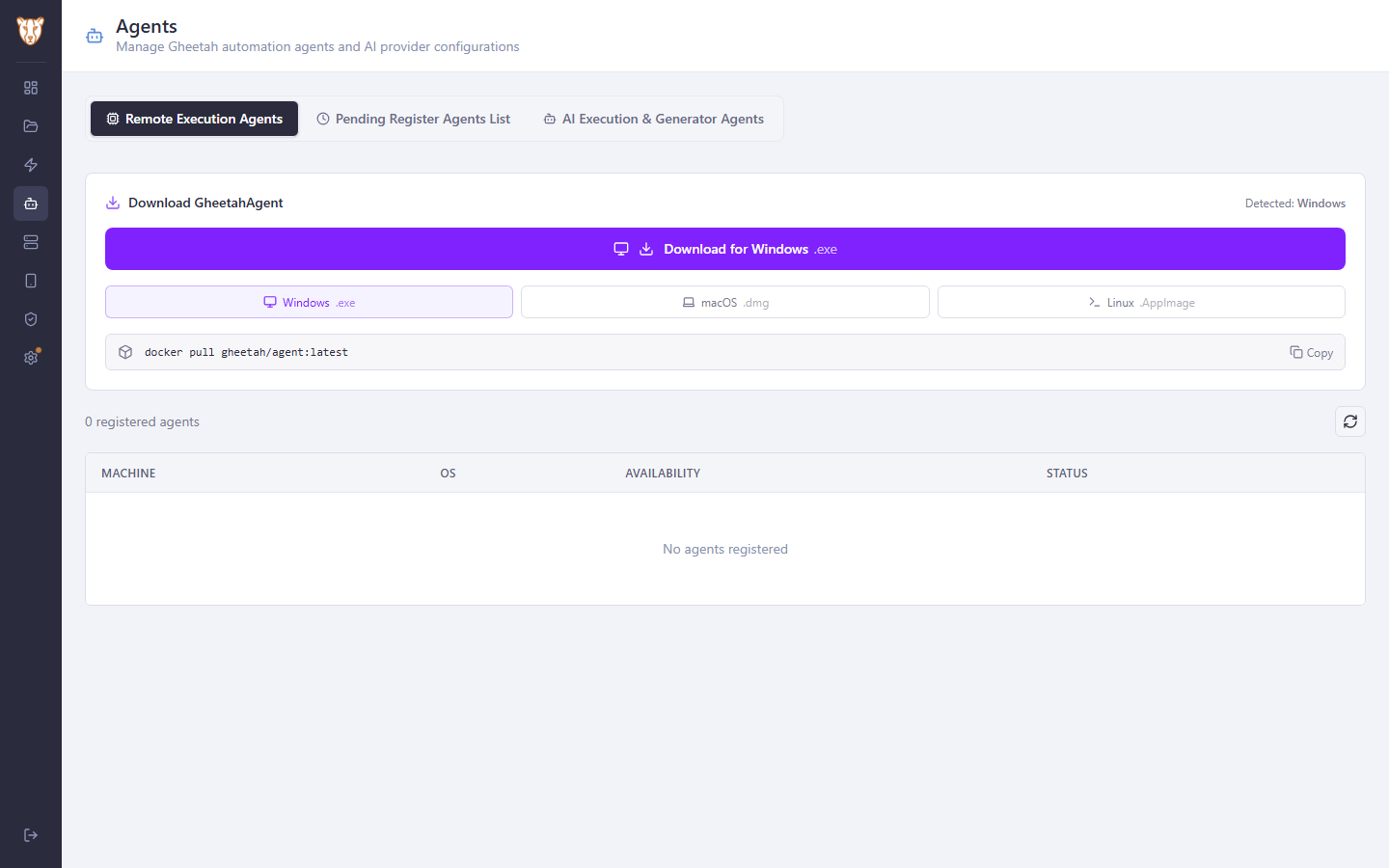
Task: Open Pending Register Agents List tab
Action: pos(414,119)
